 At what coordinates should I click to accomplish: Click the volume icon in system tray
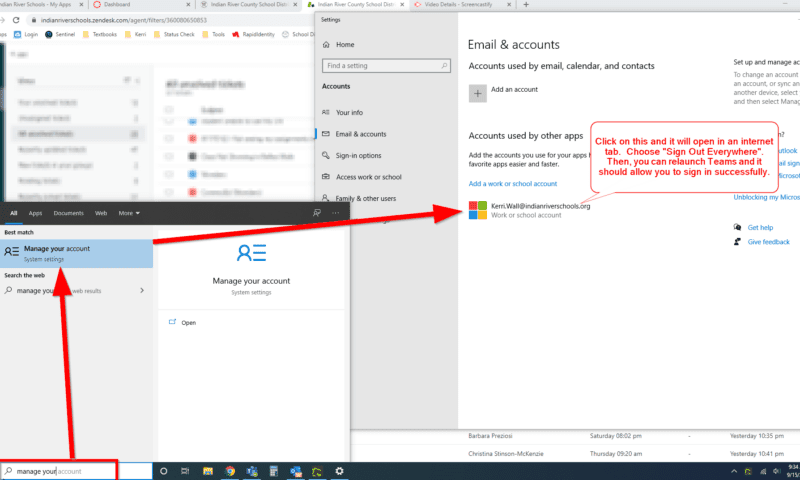click(777, 471)
